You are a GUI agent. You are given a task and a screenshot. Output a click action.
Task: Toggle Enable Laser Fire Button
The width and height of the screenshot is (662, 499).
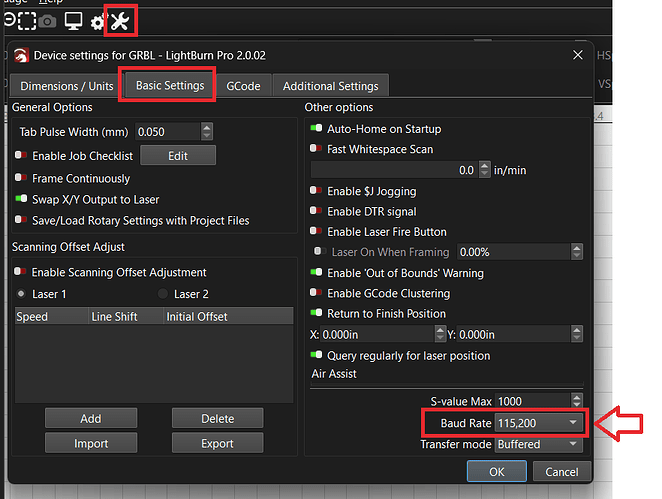click(x=316, y=231)
